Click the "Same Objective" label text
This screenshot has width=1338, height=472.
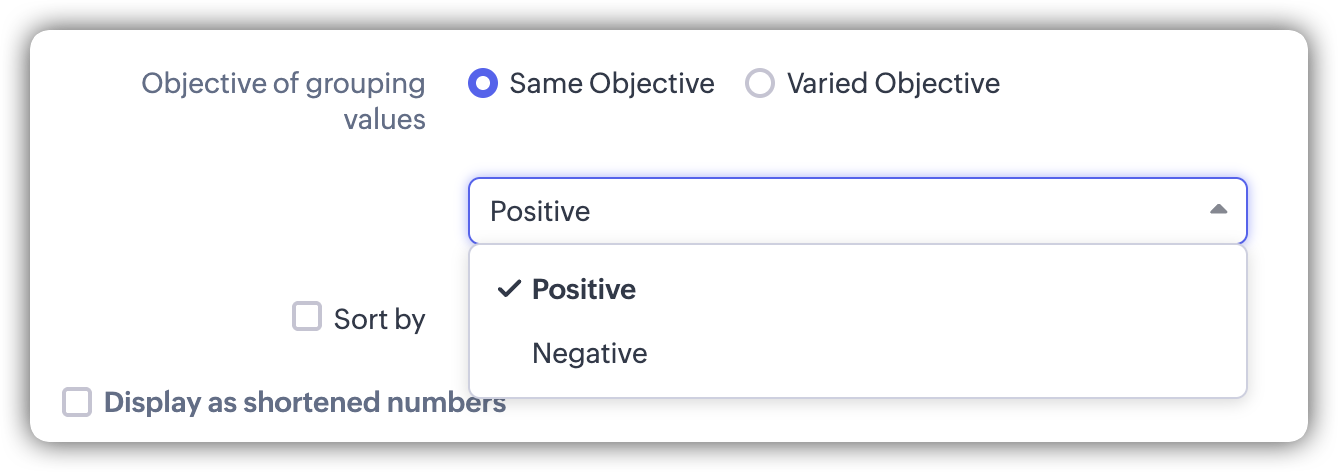point(611,83)
